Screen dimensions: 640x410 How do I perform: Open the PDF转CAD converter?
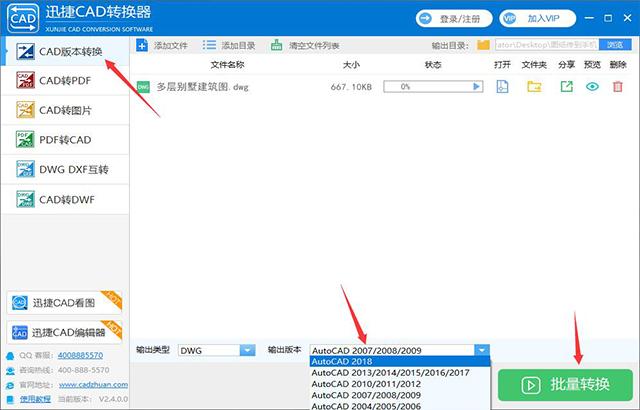[65, 140]
